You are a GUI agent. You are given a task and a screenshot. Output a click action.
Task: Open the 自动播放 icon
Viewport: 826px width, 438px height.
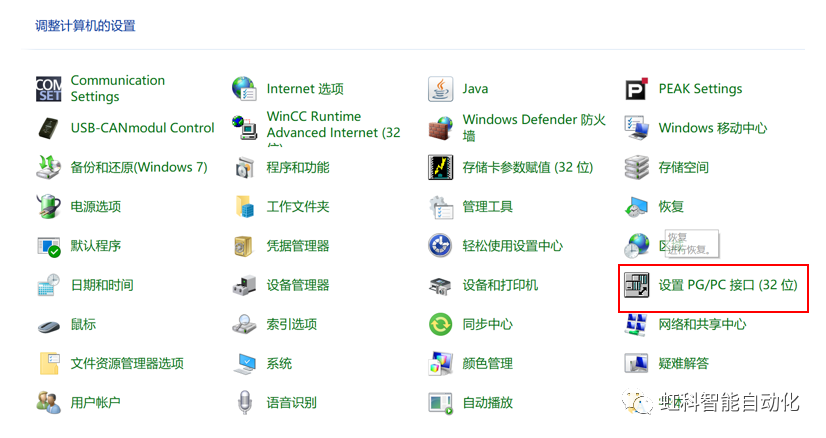coord(440,403)
